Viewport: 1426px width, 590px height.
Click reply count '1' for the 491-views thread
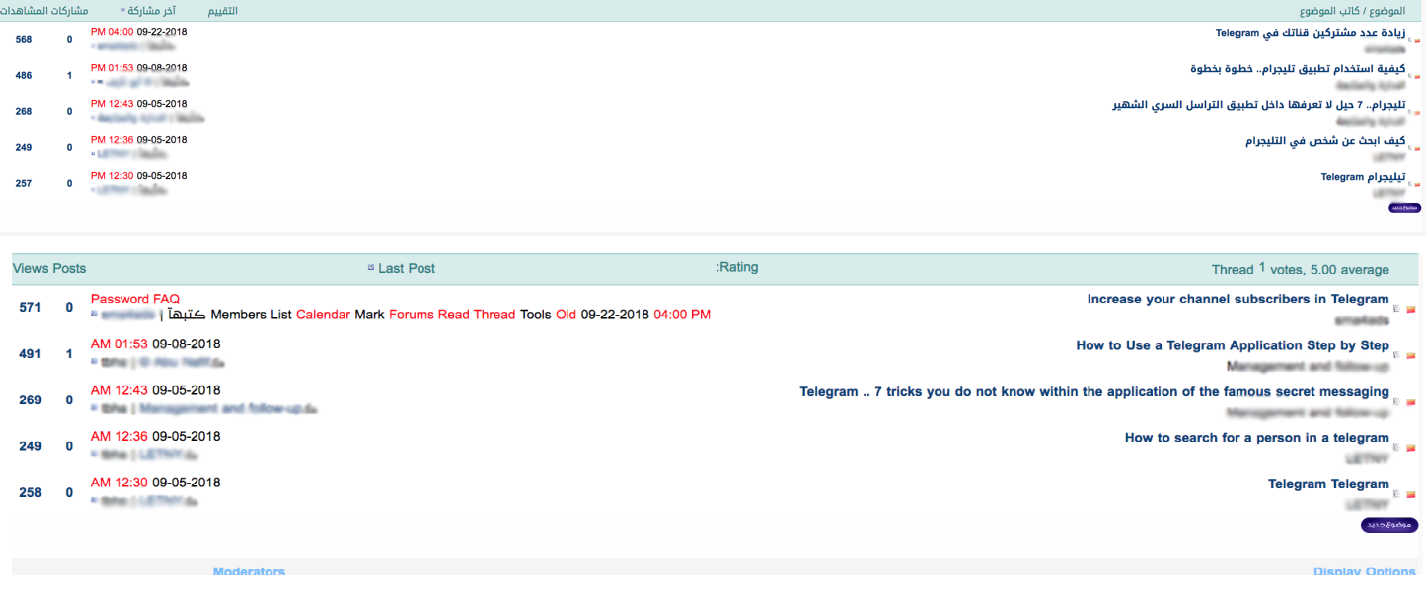69,353
